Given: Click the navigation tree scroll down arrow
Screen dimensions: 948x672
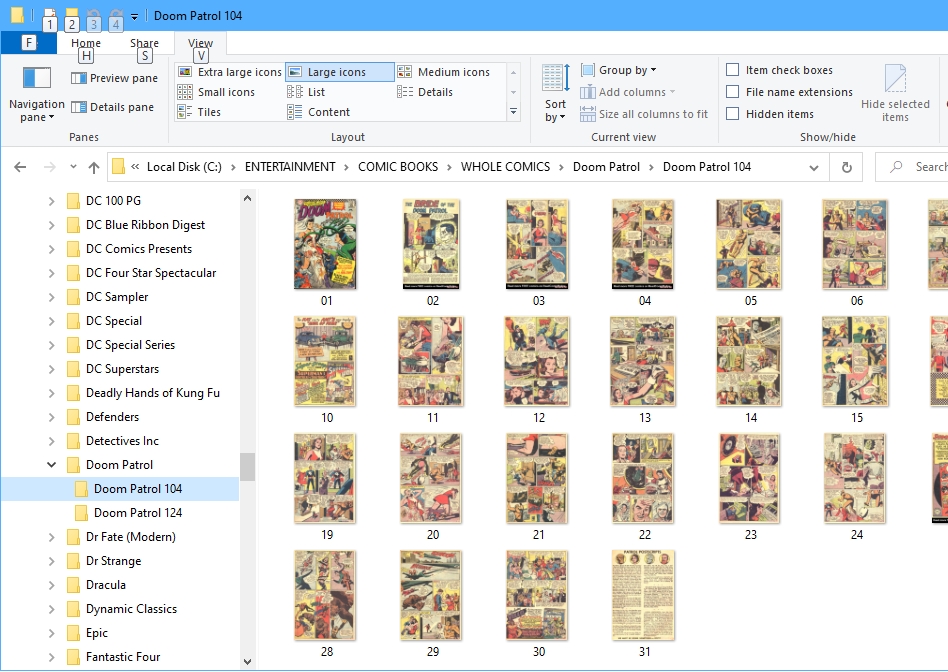Looking at the screenshot, I should [247, 662].
